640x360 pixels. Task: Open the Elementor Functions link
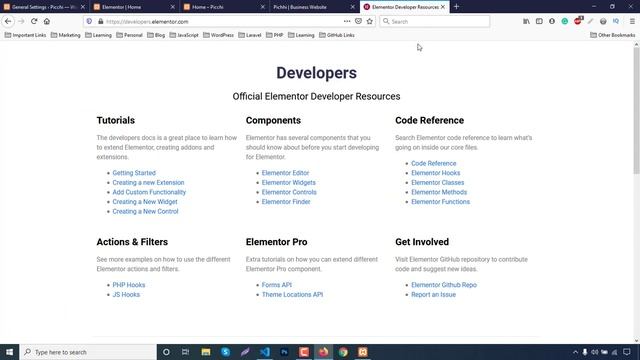point(440,202)
